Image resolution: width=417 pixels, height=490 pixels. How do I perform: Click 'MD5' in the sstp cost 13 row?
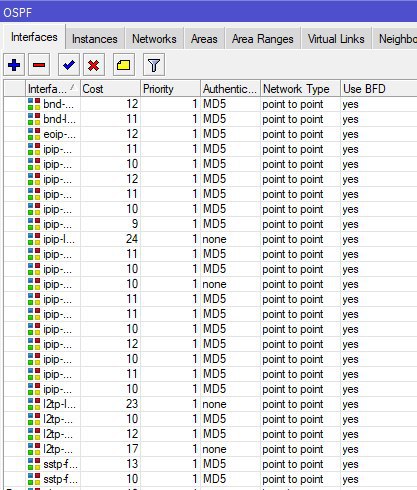click(x=215, y=464)
